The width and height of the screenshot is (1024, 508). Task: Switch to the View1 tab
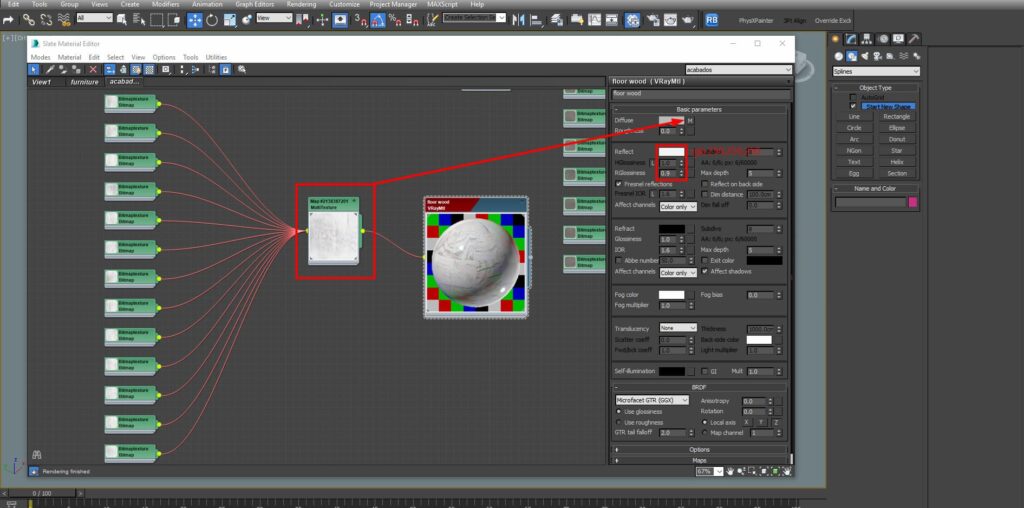(x=41, y=82)
